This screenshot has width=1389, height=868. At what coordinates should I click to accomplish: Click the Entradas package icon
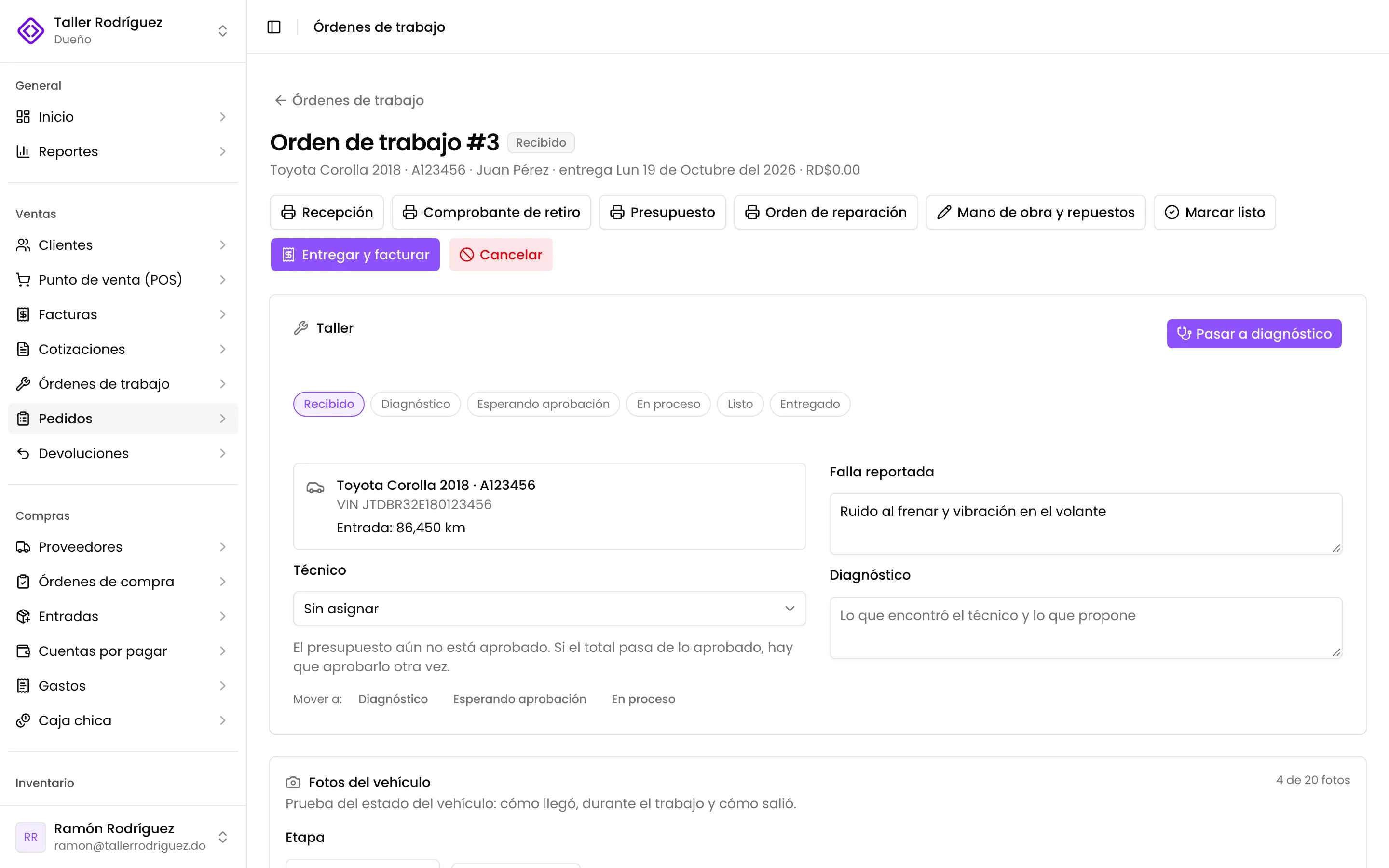tap(23, 617)
